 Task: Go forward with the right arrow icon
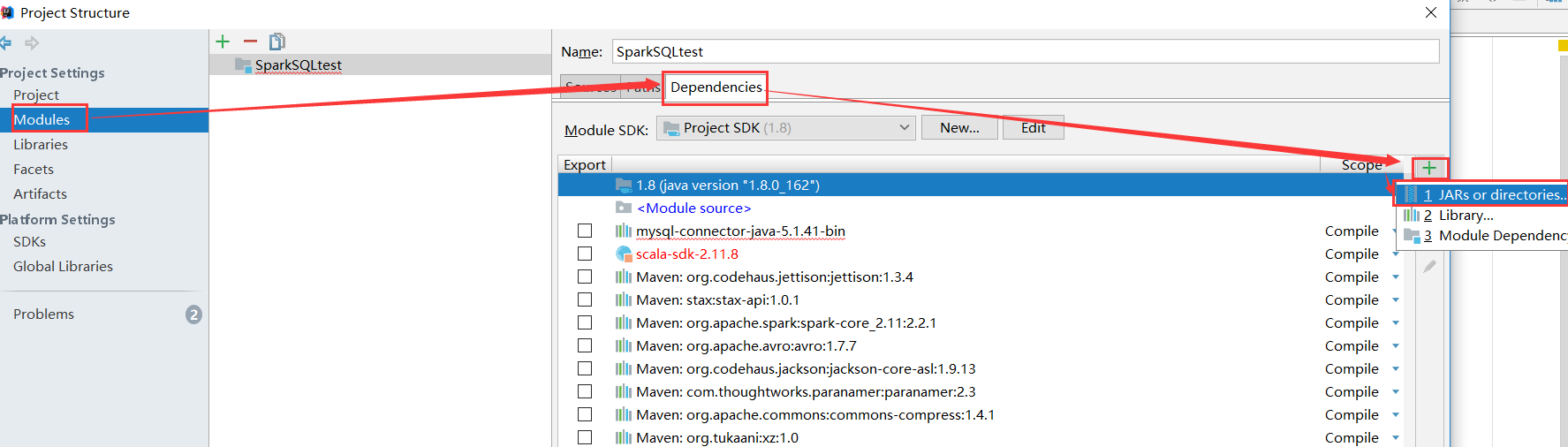point(32,42)
